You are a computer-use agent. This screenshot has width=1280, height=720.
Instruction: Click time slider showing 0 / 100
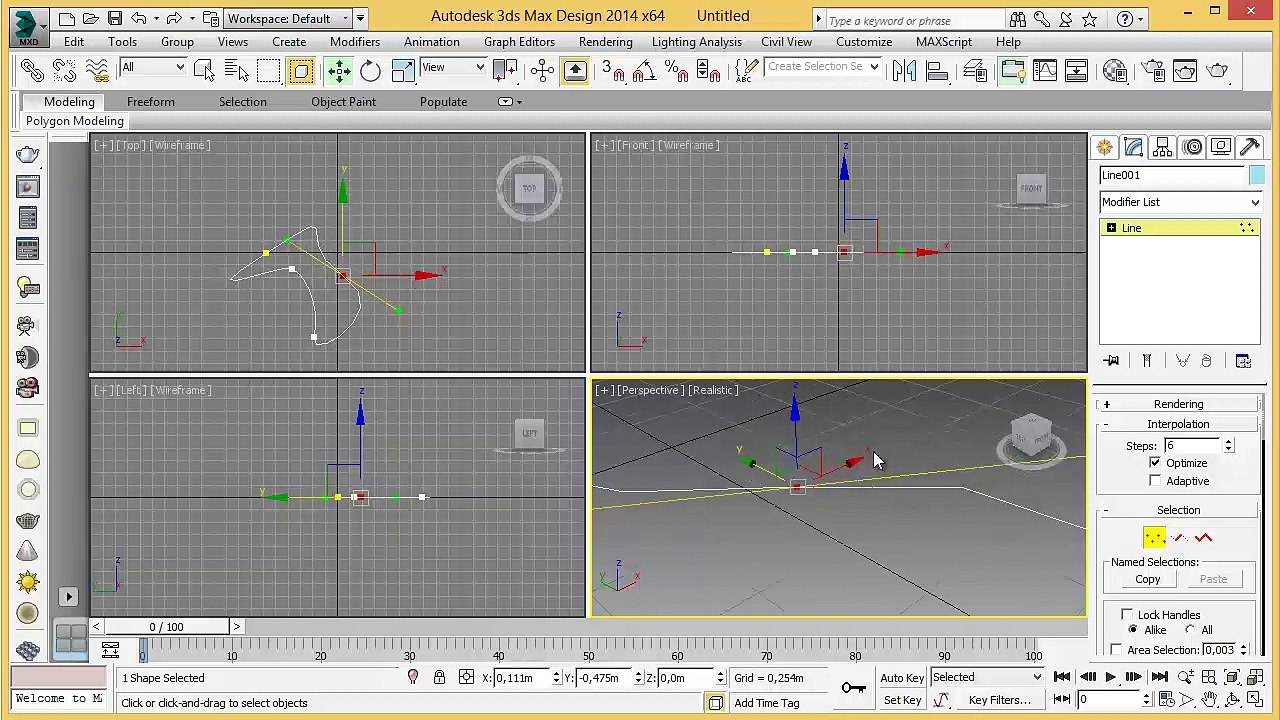166,627
